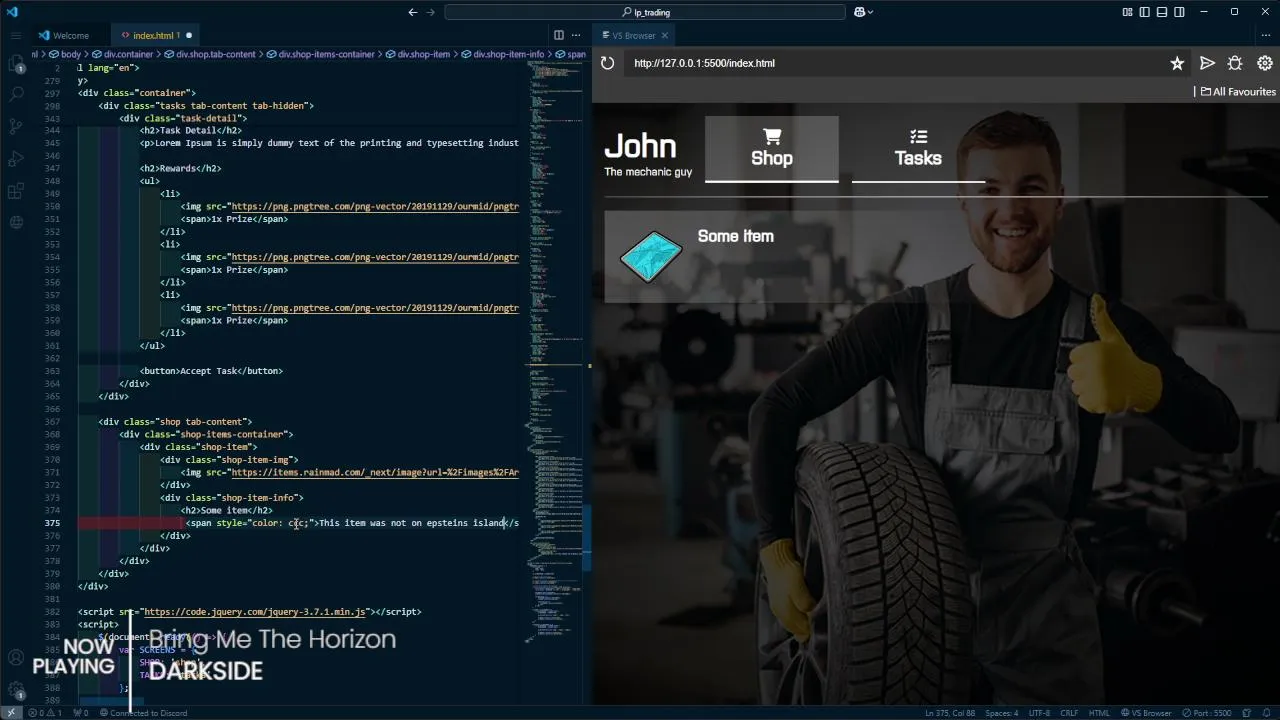Image resolution: width=1280 pixels, height=720 pixels.
Task: Open Run and Debug view in activity bar
Action: (16, 158)
